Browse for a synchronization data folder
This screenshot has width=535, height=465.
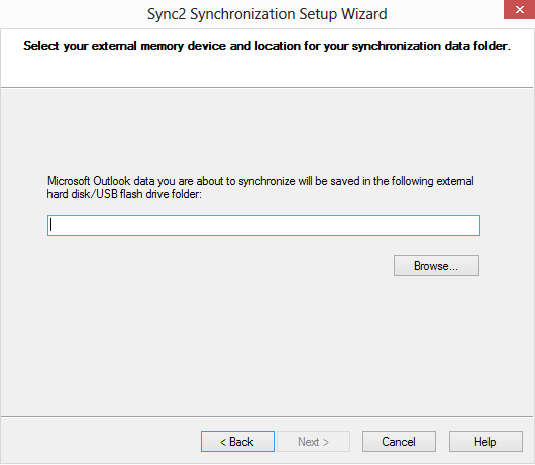point(436,265)
